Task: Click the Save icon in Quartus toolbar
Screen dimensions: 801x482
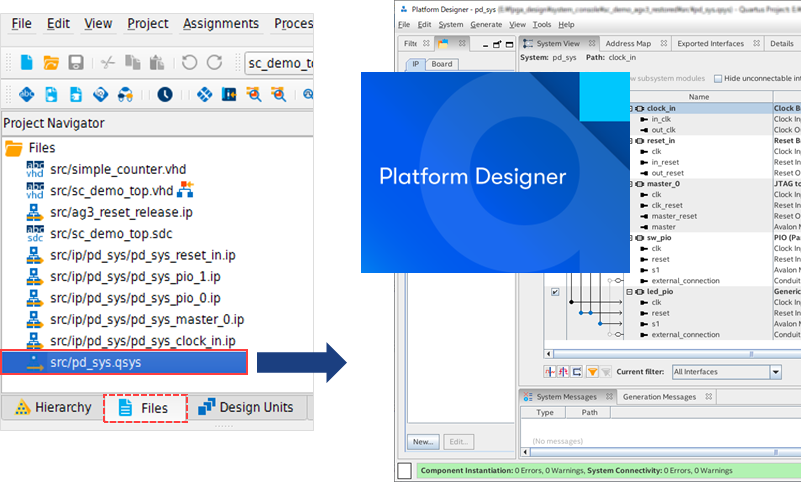Action: click(76, 63)
